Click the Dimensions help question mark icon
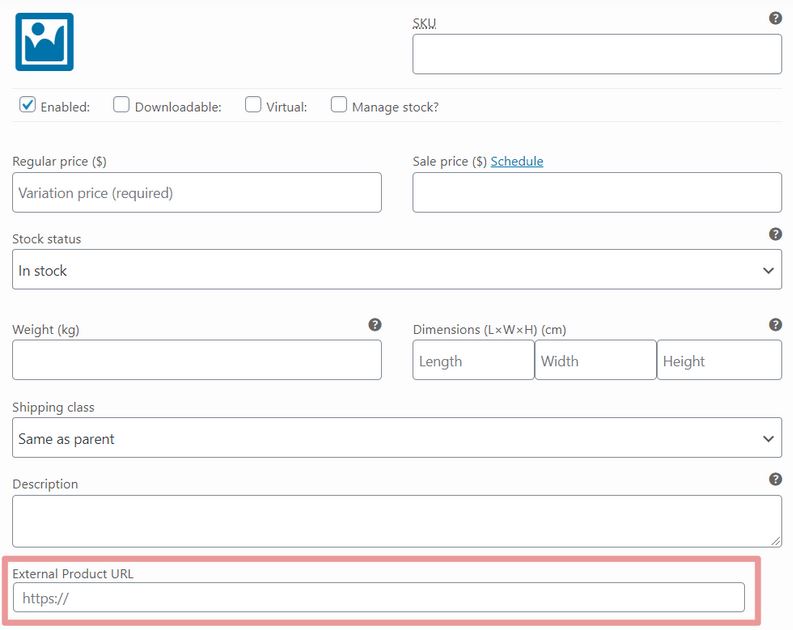 [x=775, y=325]
